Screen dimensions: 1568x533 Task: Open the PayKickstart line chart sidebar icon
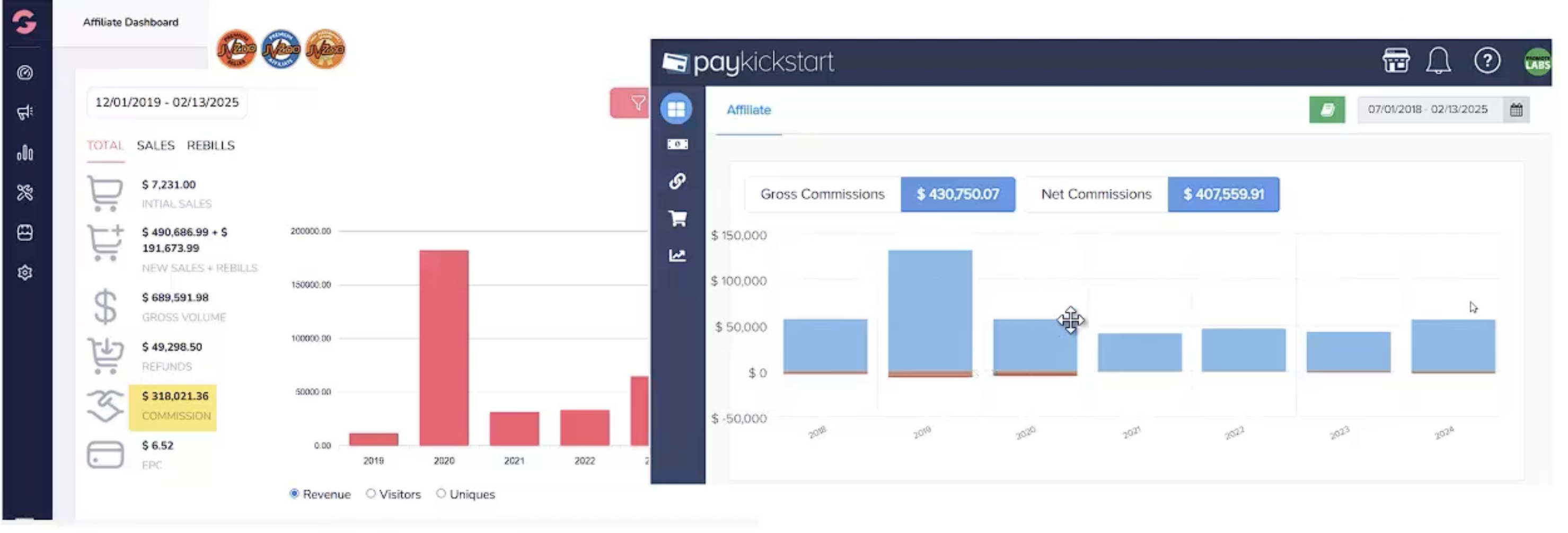coord(677,255)
